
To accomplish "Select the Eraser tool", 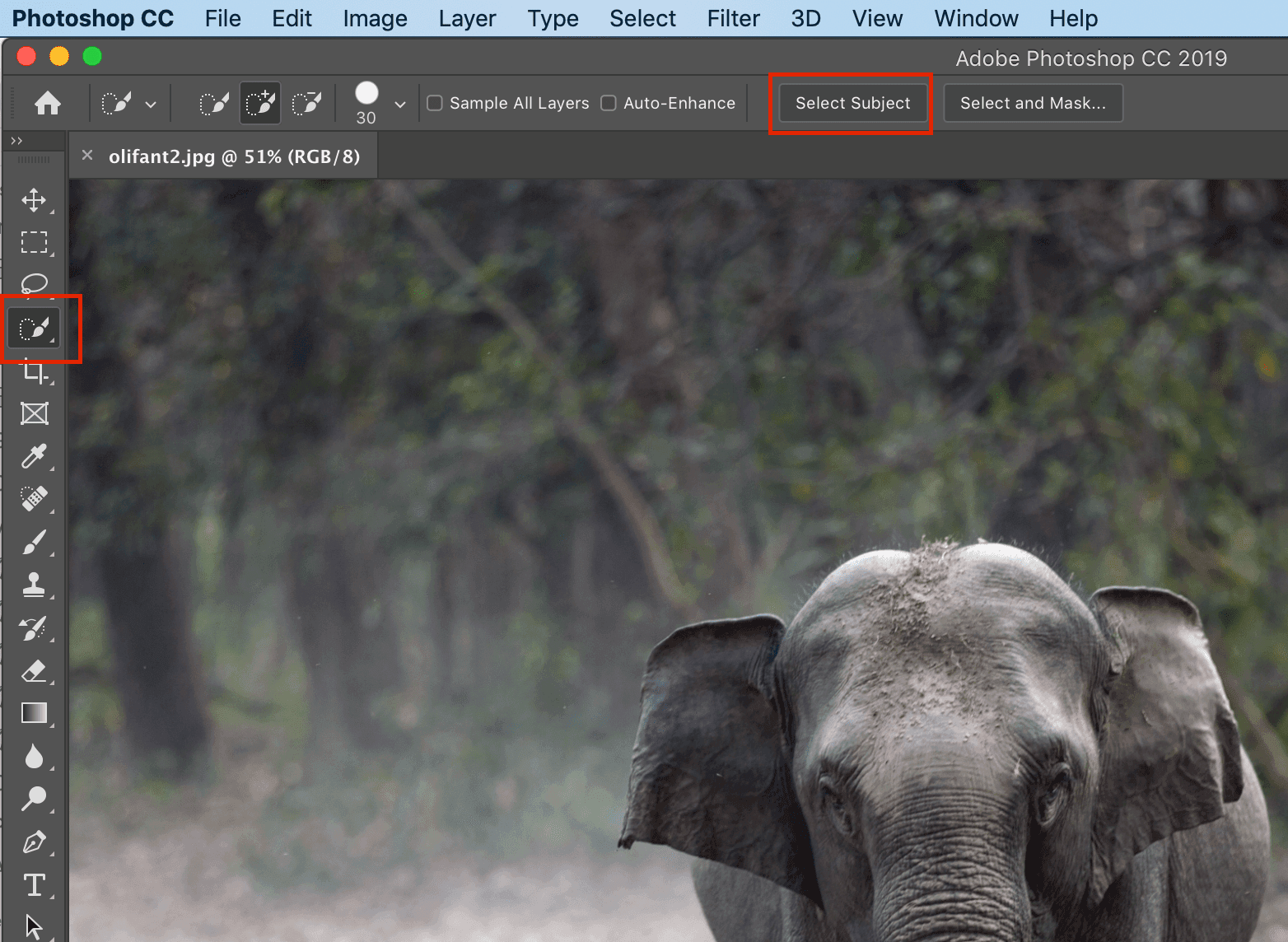I will tap(34, 671).
